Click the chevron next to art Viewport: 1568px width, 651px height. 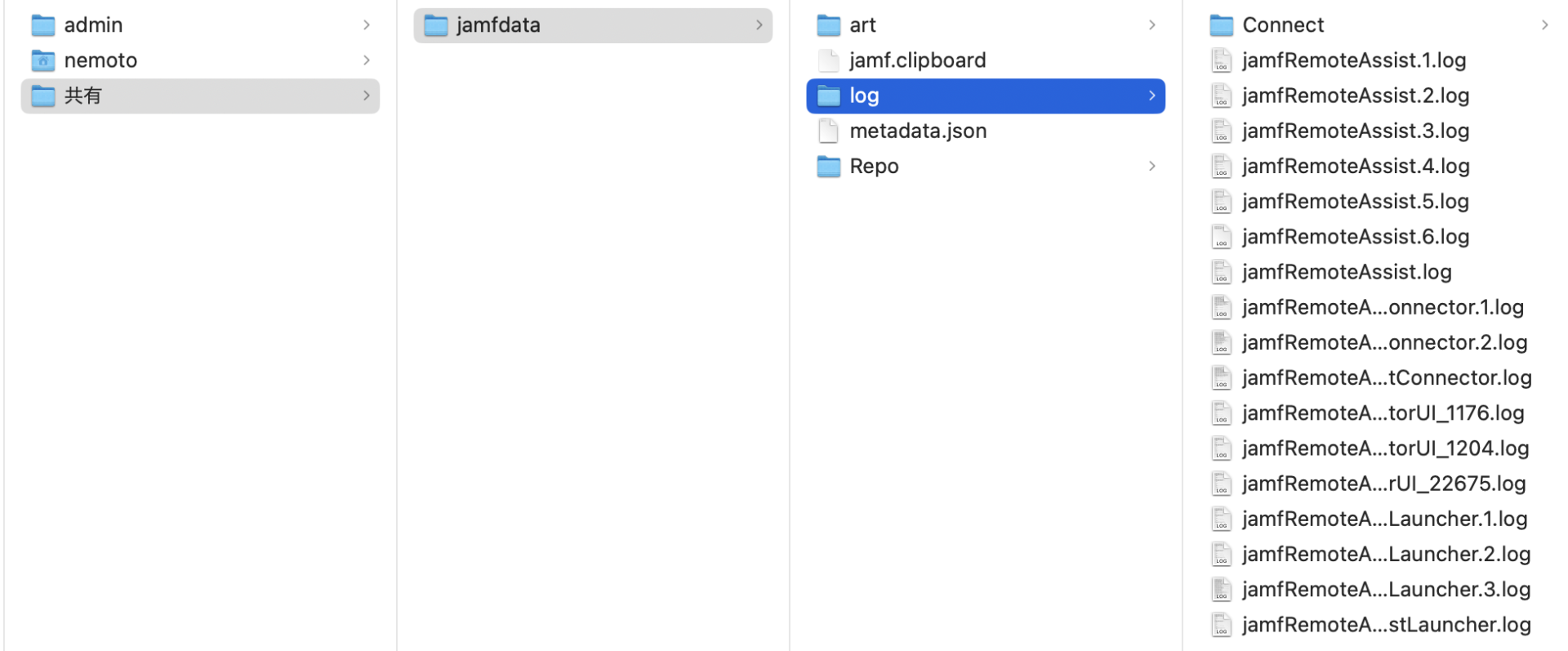(x=1151, y=25)
